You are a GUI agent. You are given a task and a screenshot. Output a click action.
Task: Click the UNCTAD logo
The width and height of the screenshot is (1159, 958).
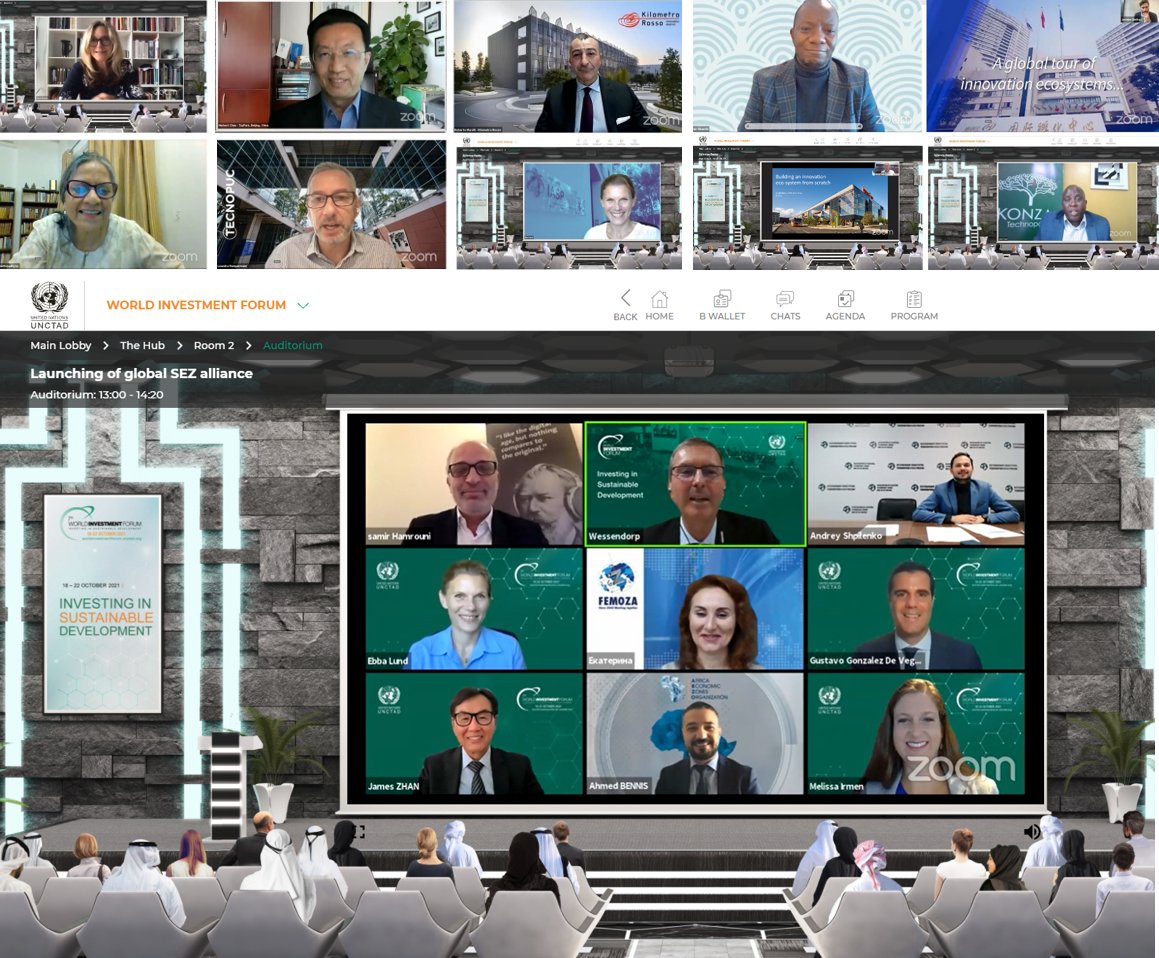click(x=49, y=304)
